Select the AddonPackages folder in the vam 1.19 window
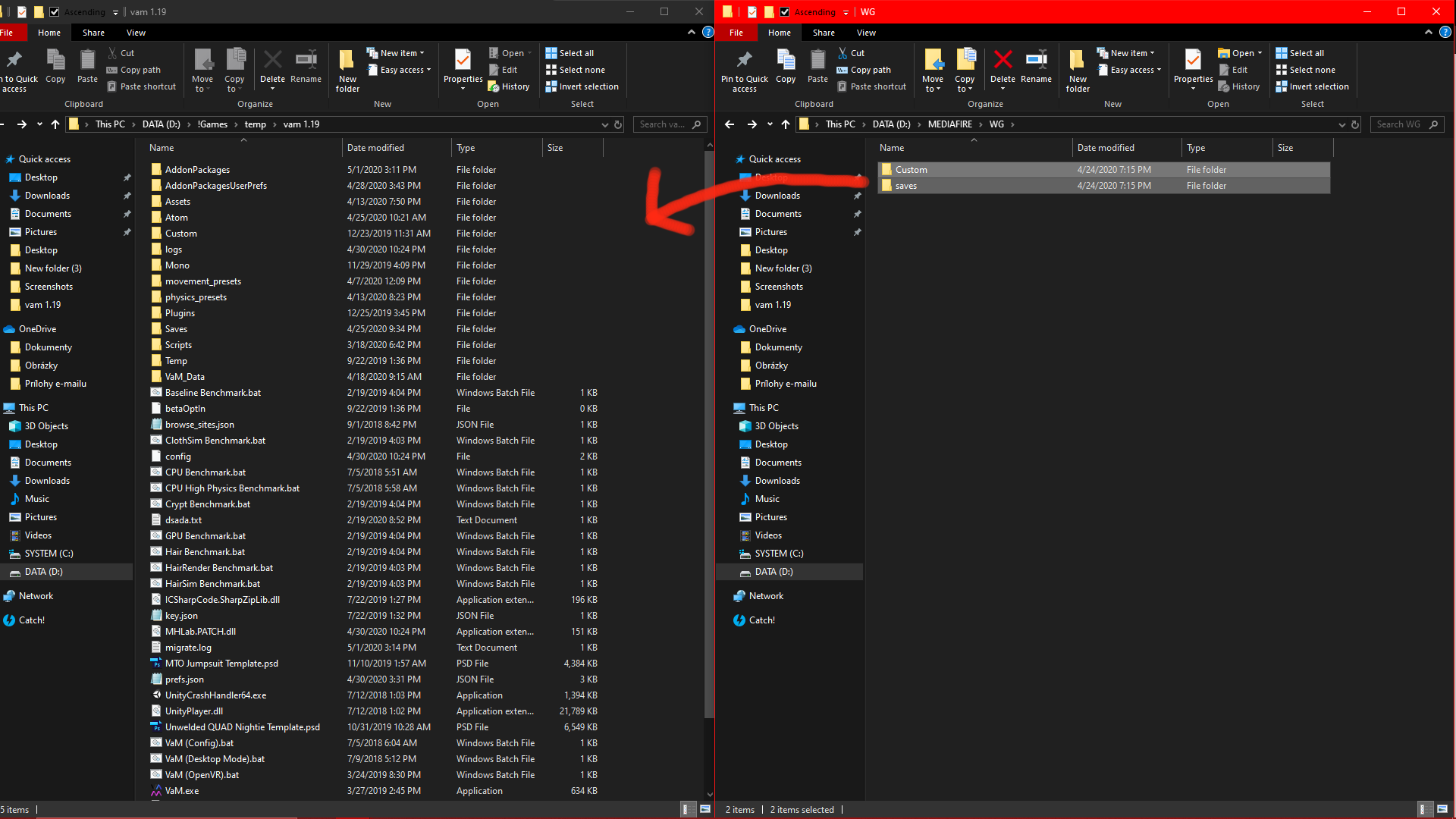1456x819 pixels. [375, 170]
